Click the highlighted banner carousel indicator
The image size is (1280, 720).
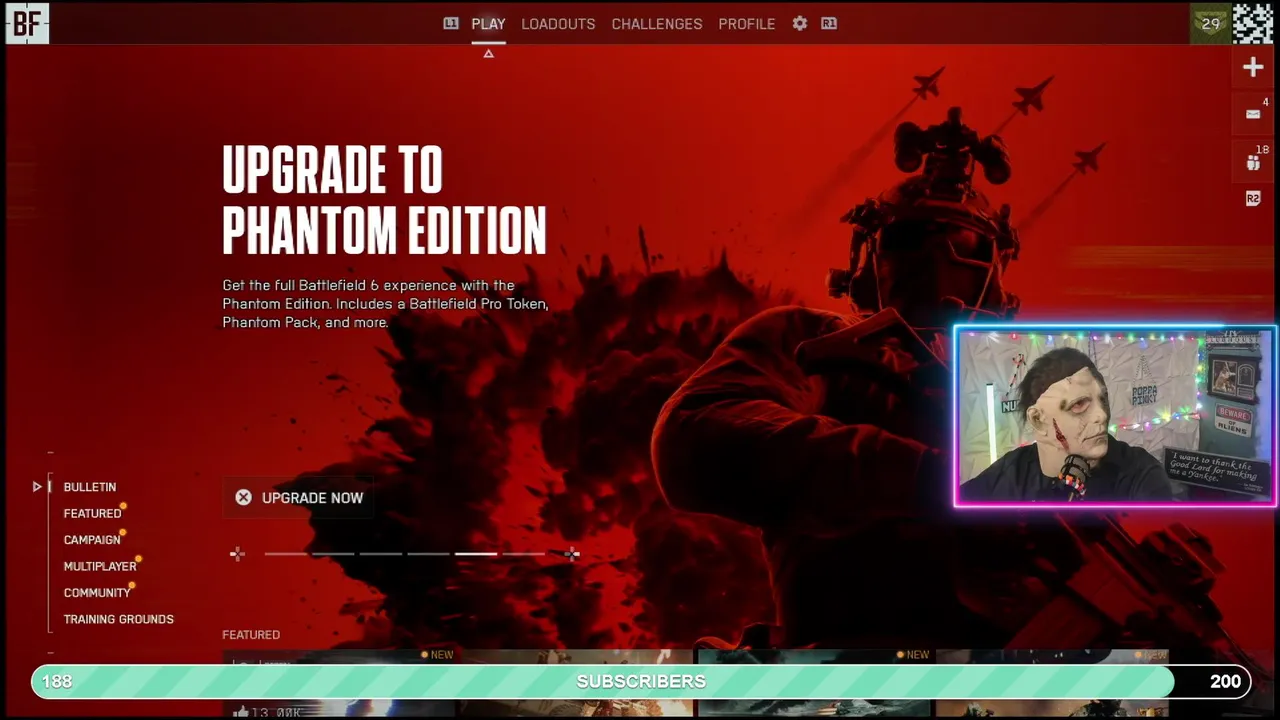click(x=476, y=554)
